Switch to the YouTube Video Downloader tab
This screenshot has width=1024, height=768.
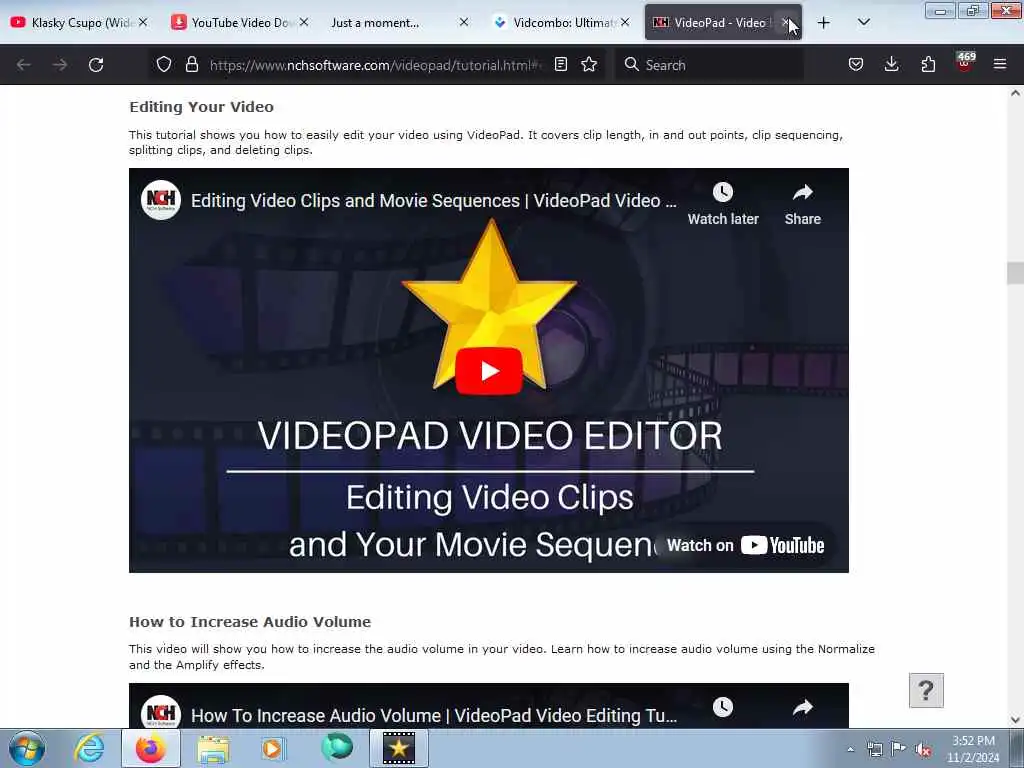[238, 23]
